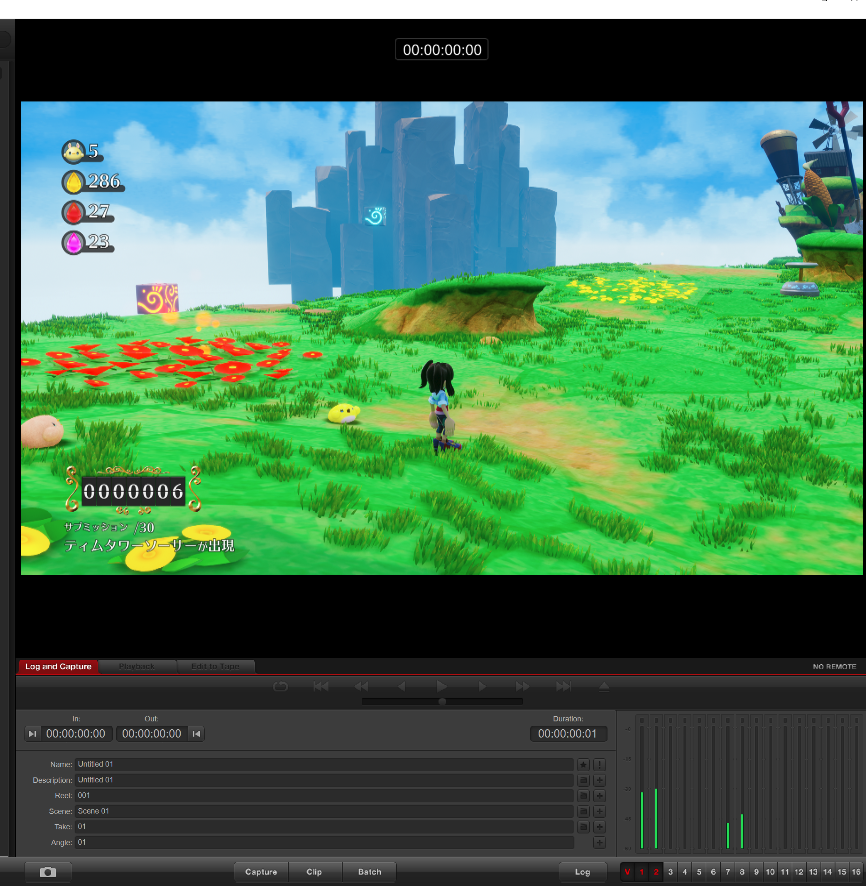Jump to previous clip with skip-back icon
The image size is (866, 886).
(x=321, y=687)
